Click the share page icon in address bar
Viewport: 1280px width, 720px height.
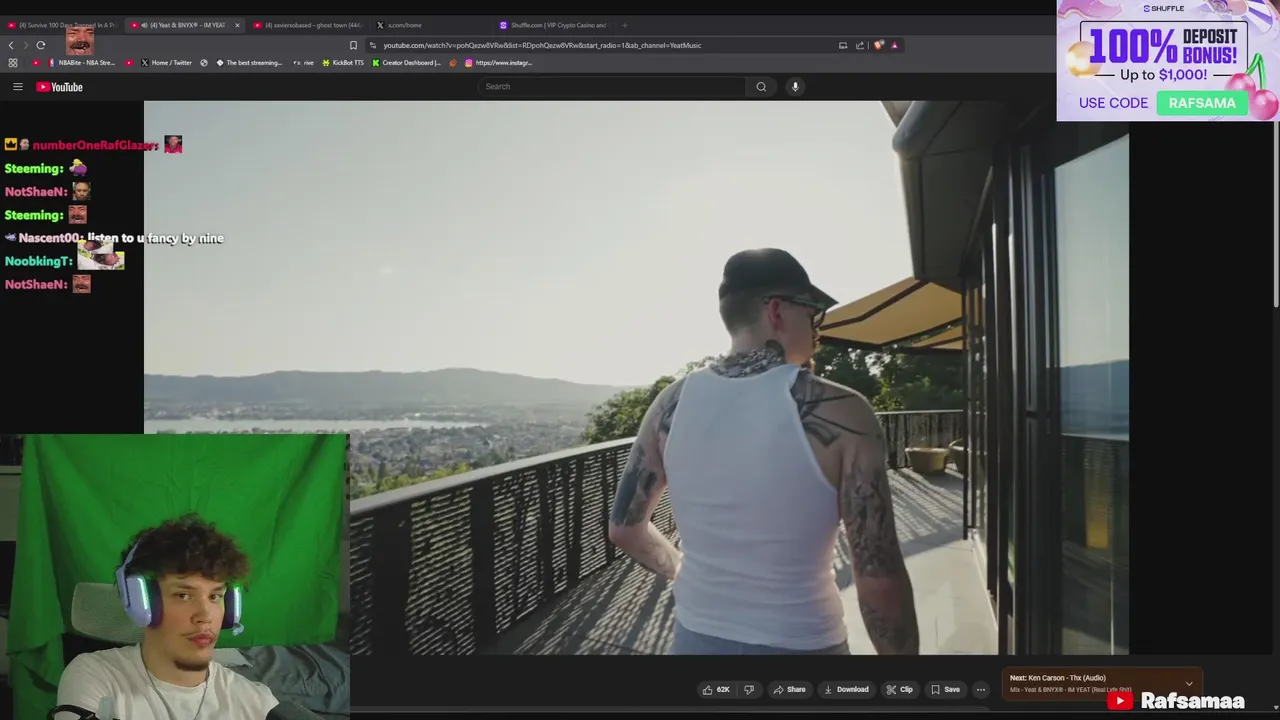[860, 45]
